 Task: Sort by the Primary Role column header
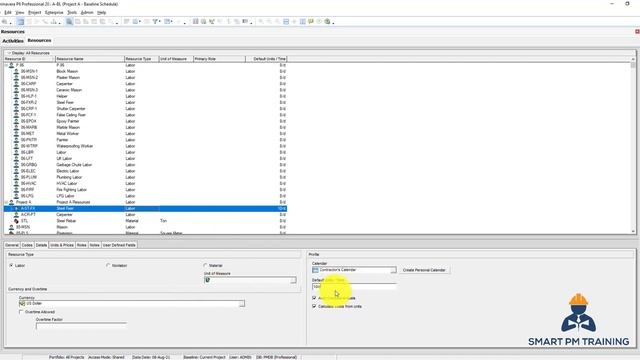[219, 59]
